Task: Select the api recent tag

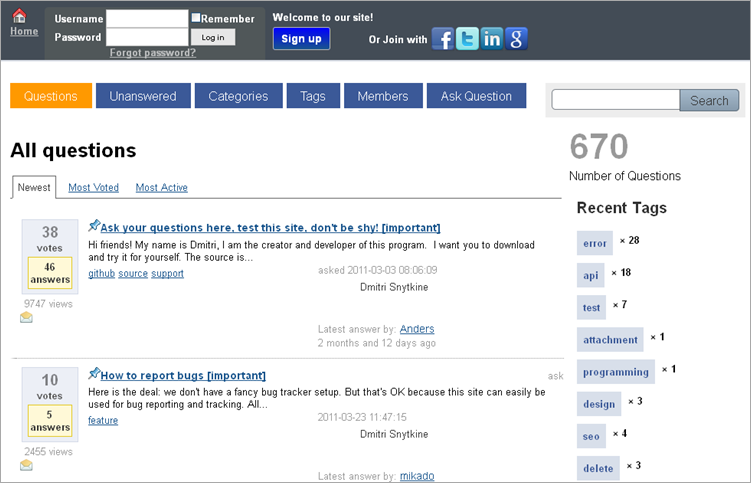Action: pos(591,275)
